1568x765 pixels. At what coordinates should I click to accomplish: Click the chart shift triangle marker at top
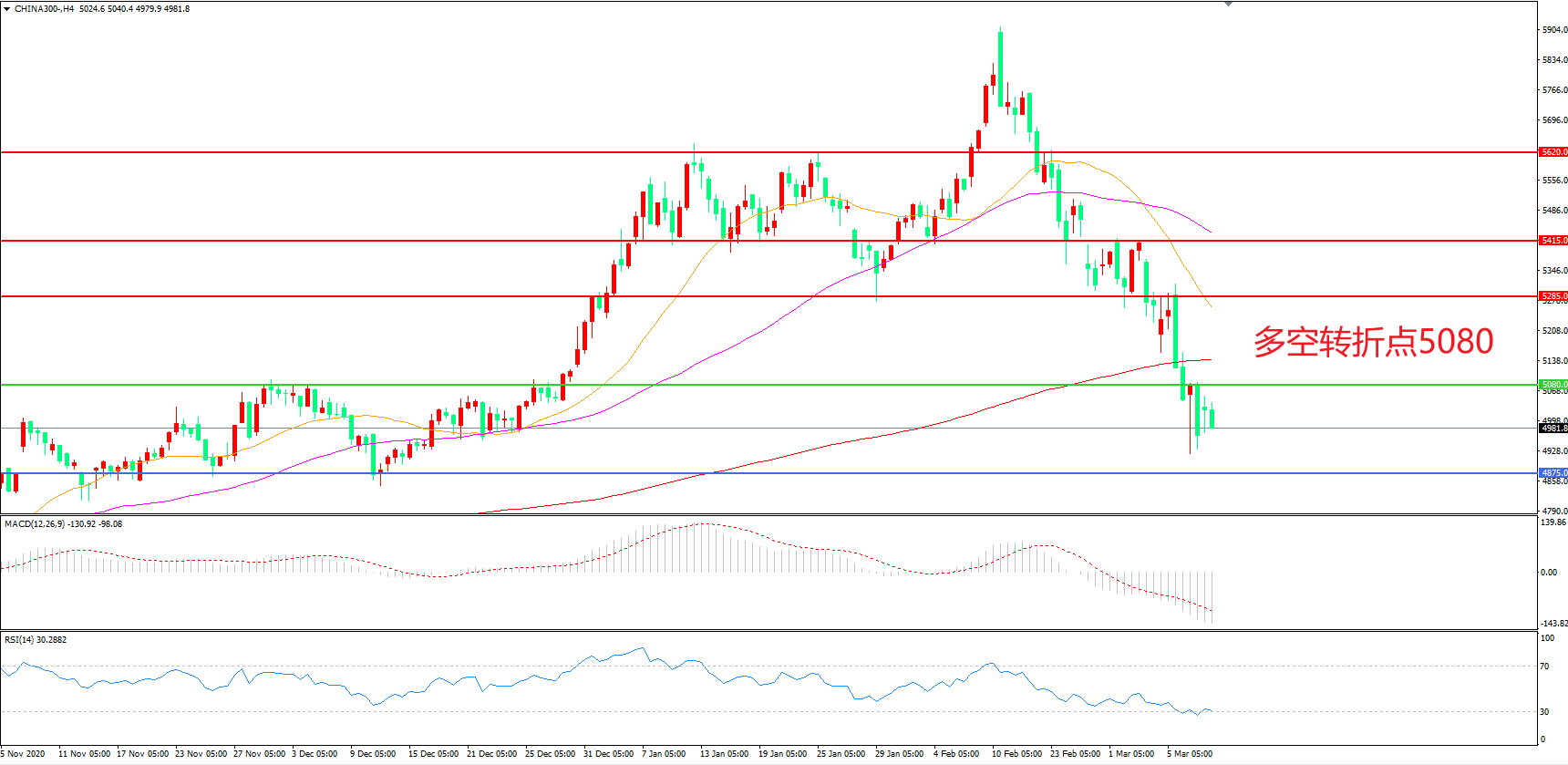click(x=1228, y=4)
